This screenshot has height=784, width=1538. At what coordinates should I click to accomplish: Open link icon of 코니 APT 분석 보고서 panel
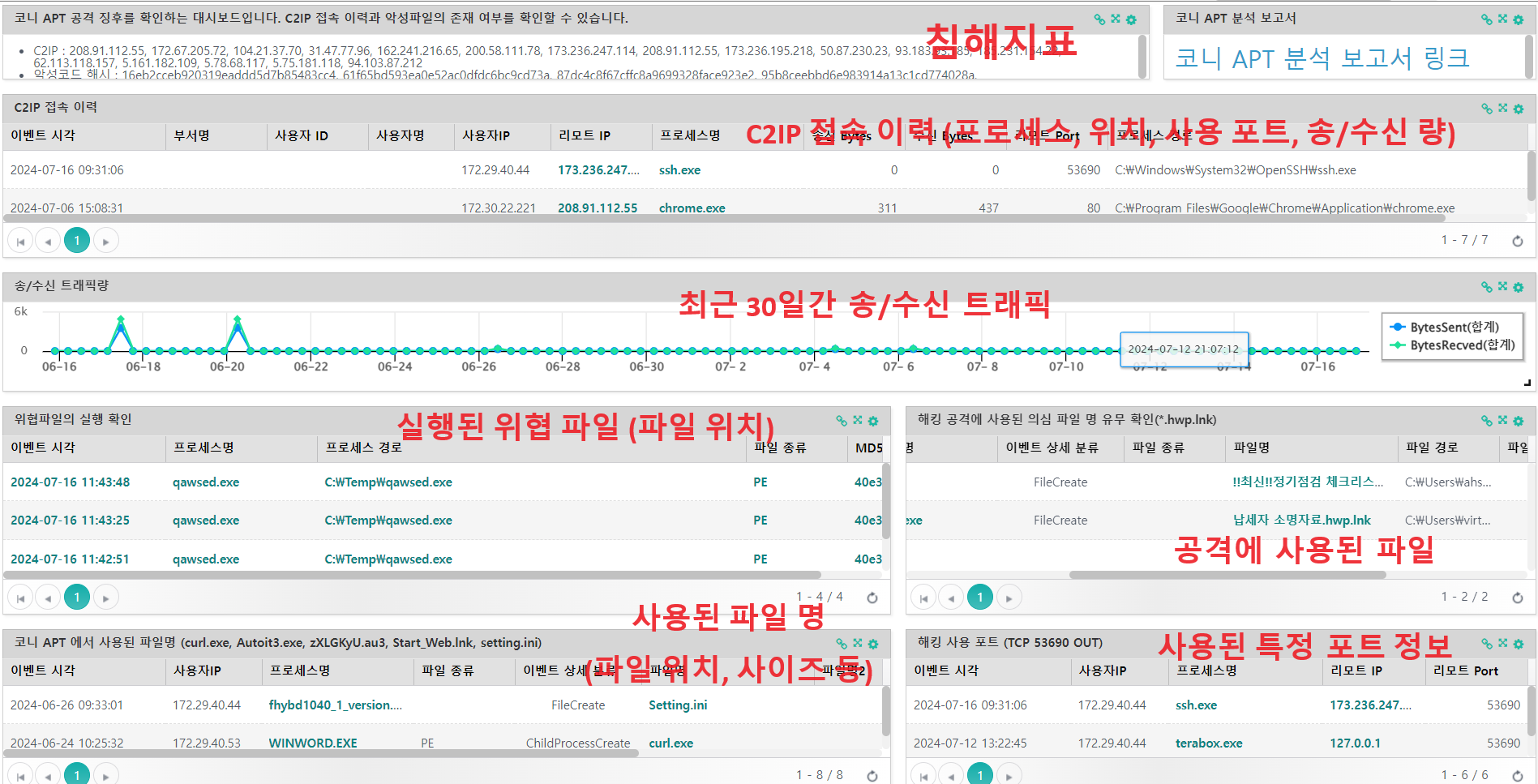(x=1486, y=19)
